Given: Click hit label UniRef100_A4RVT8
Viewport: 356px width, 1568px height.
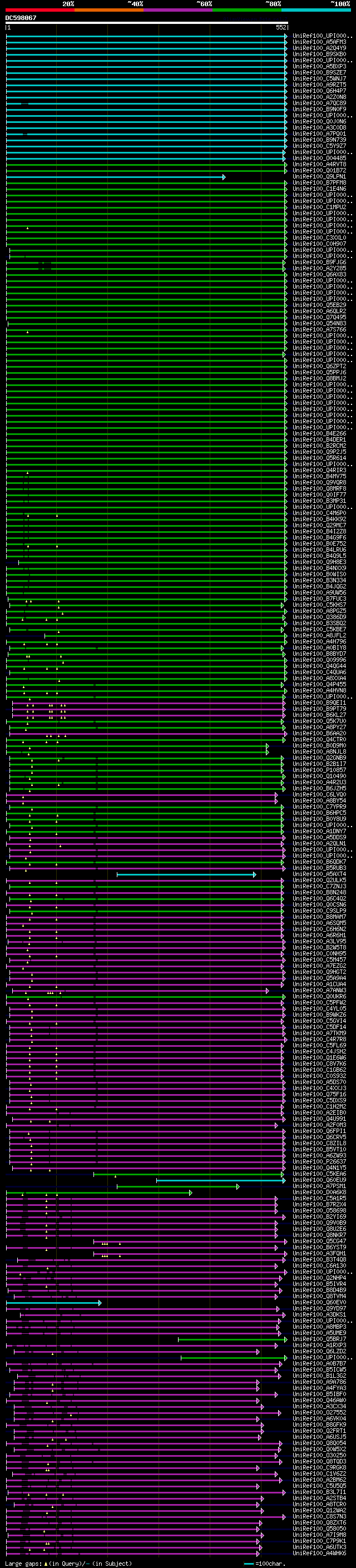Looking at the screenshot, I should coord(319,165).
